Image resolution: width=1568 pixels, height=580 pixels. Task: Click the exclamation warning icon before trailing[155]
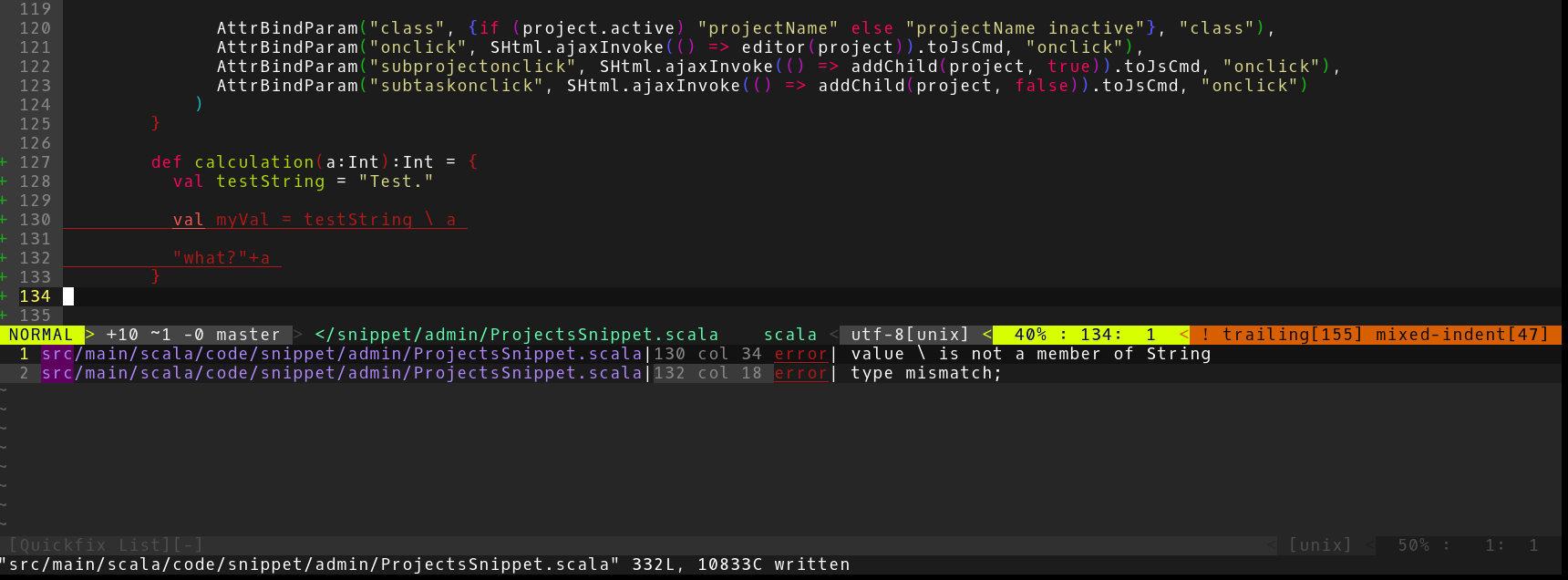[1205, 335]
